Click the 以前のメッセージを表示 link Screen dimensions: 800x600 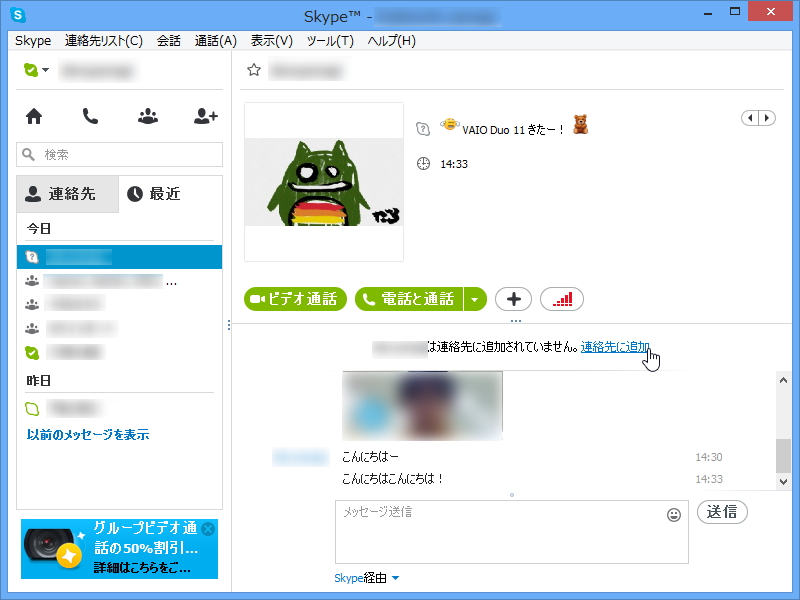[85, 434]
